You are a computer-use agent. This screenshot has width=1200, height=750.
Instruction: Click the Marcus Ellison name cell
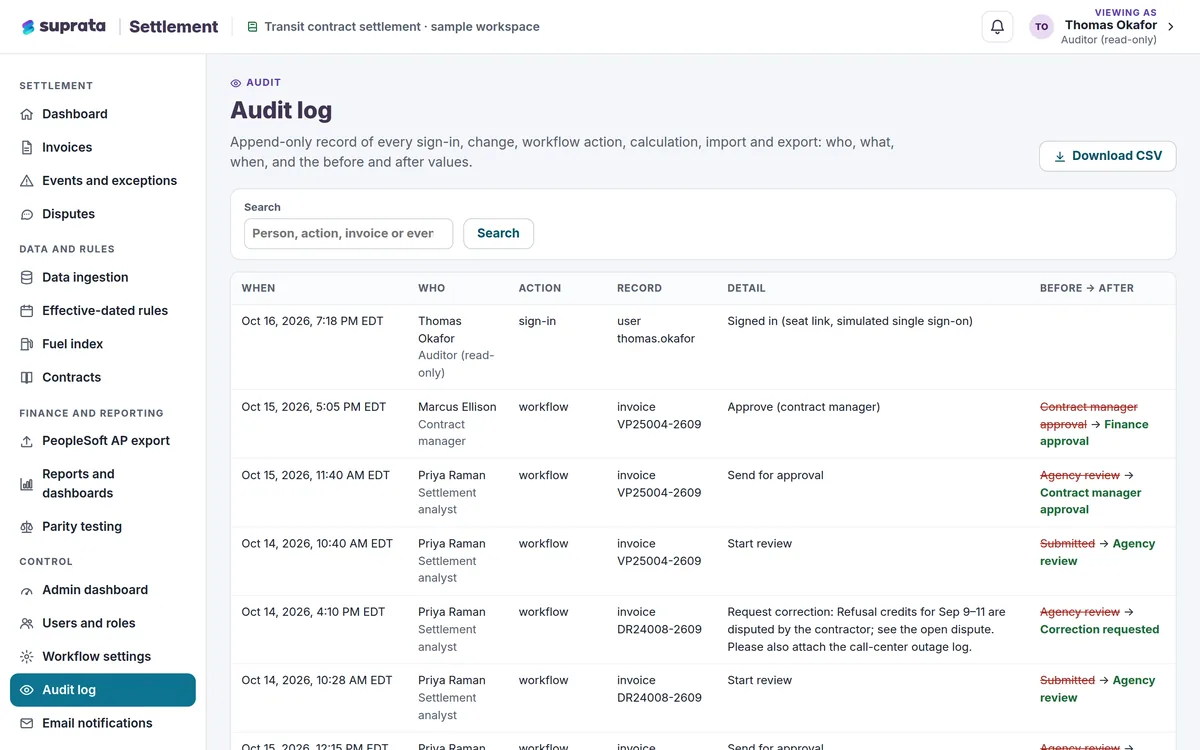[x=458, y=407]
